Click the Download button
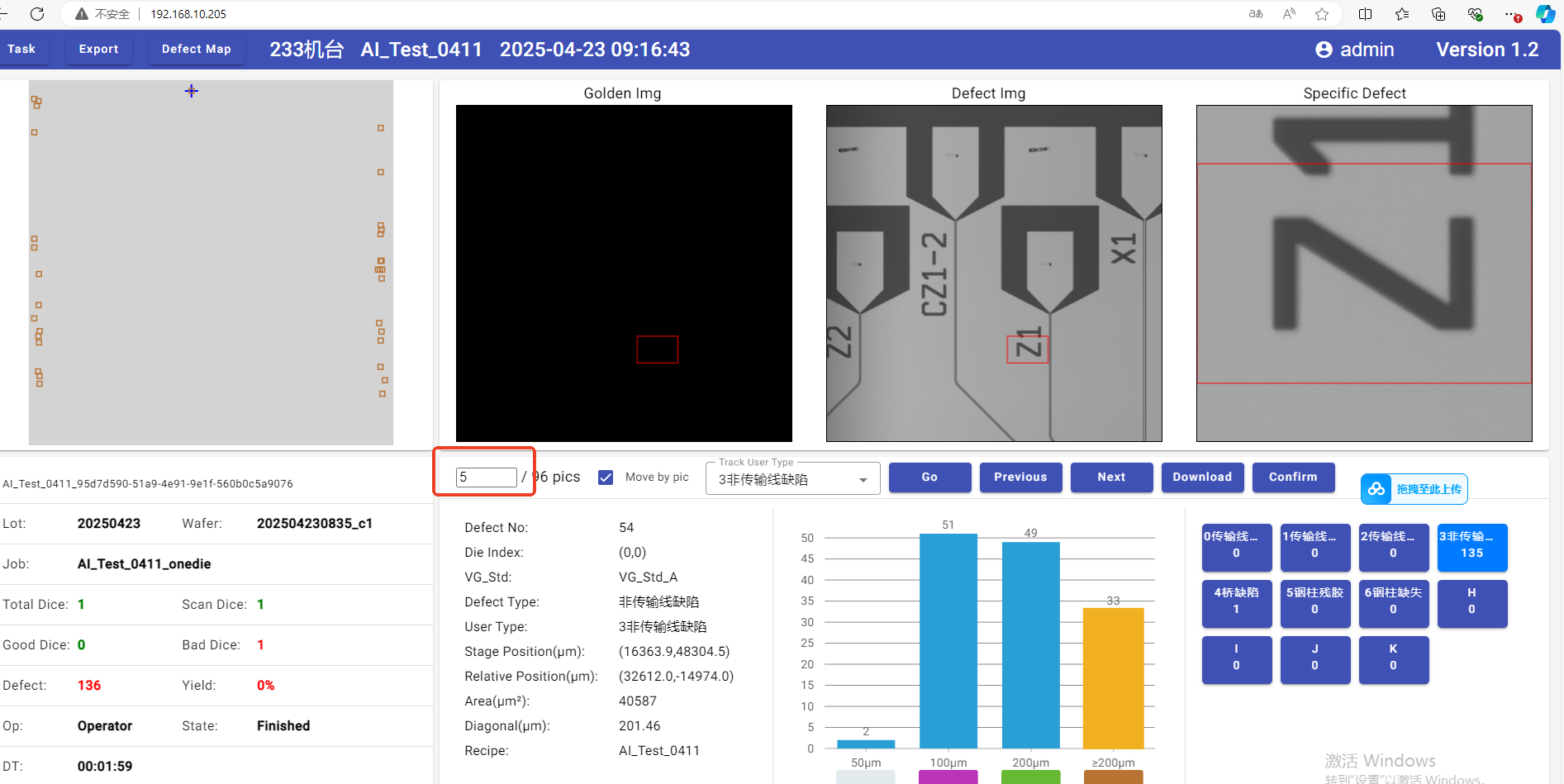The height and width of the screenshot is (784, 1564). [x=1201, y=477]
